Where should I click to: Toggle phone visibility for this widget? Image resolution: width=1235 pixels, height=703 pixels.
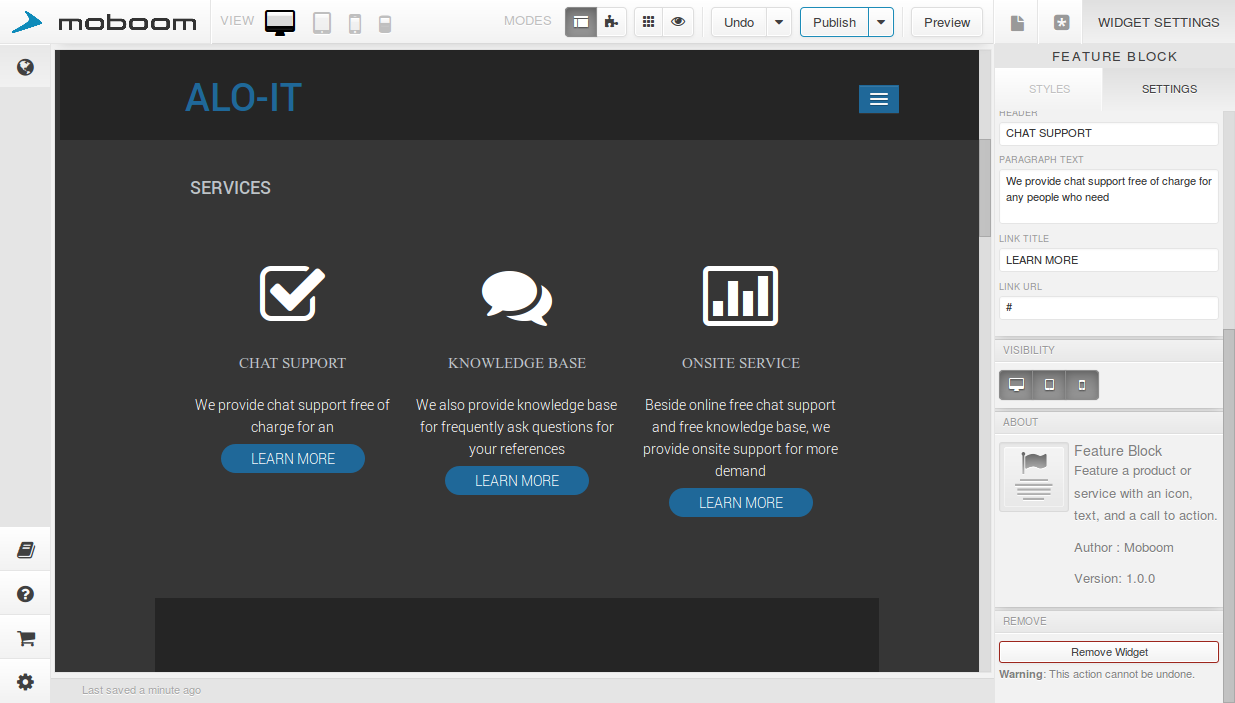pyautogui.click(x=1081, y=385)
